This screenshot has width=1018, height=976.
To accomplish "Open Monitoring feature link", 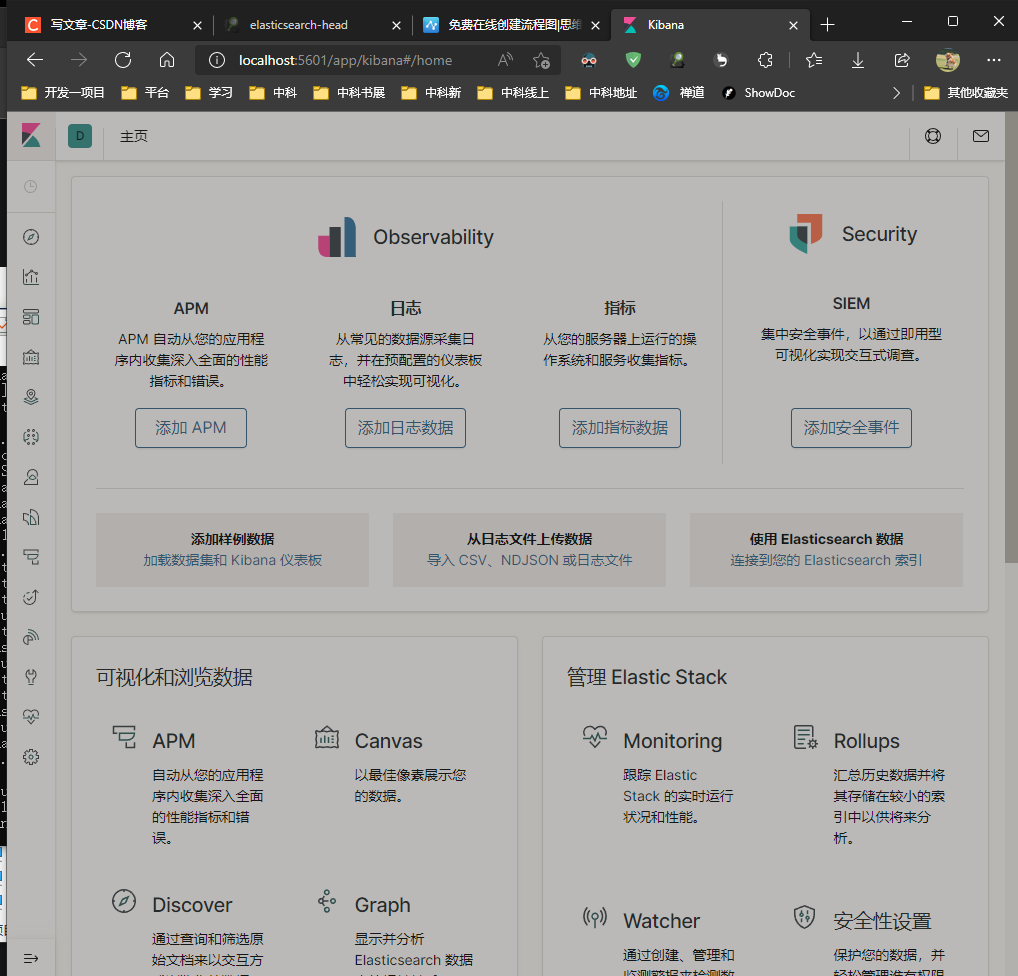I will (673, 741).
